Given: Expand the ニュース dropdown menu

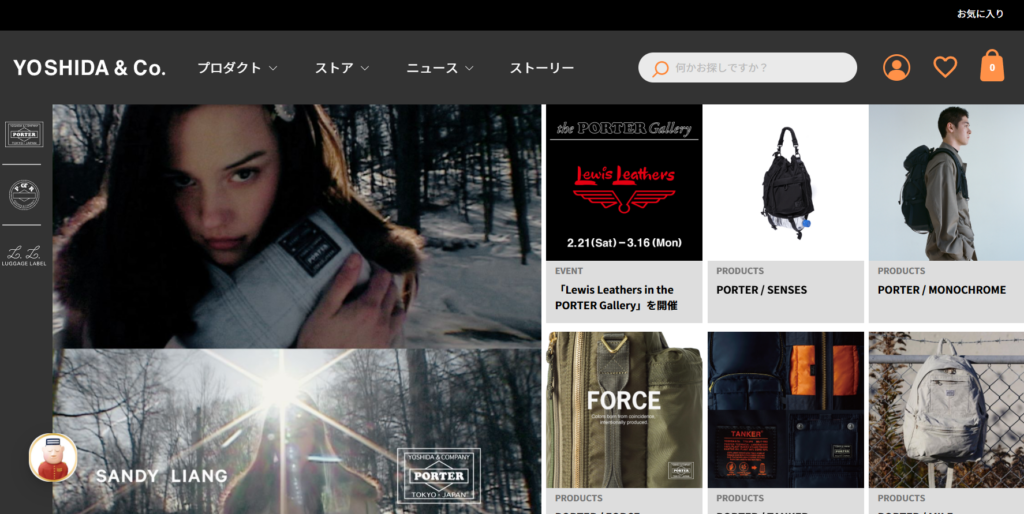Looking at the screenshot, I should click(x=439, y=68).
